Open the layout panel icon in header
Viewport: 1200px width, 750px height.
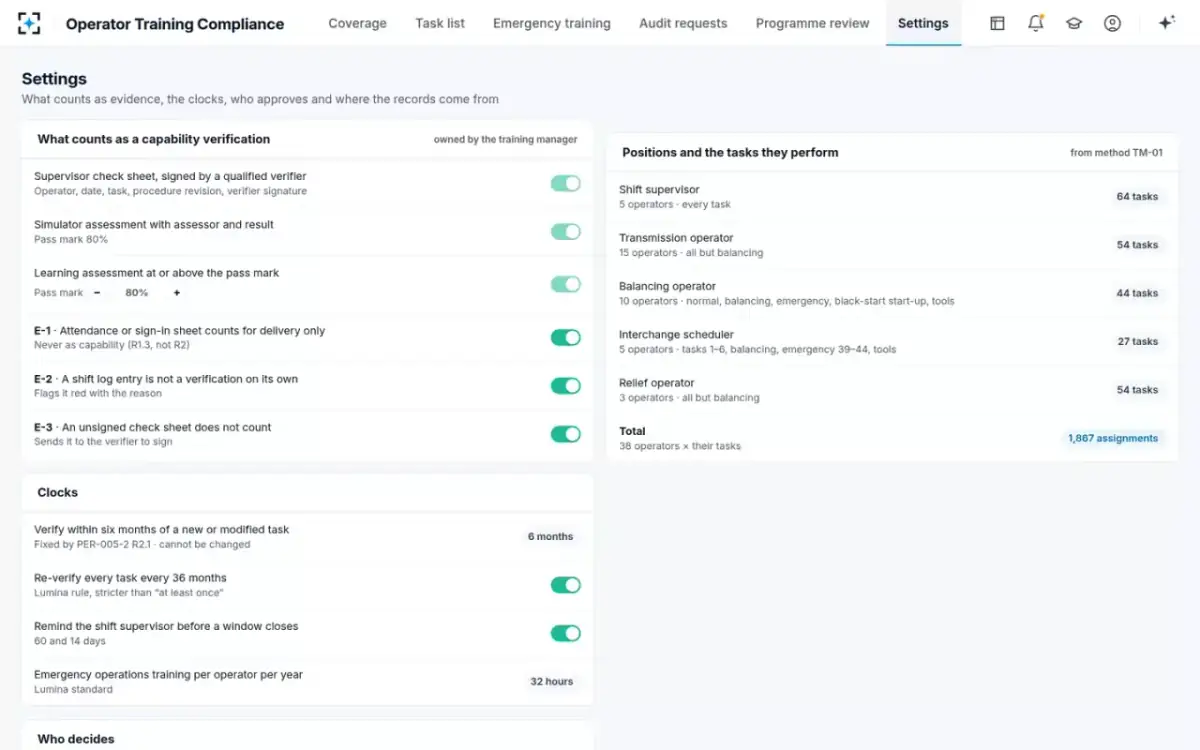pyautogui.click(x=997, y=23)
